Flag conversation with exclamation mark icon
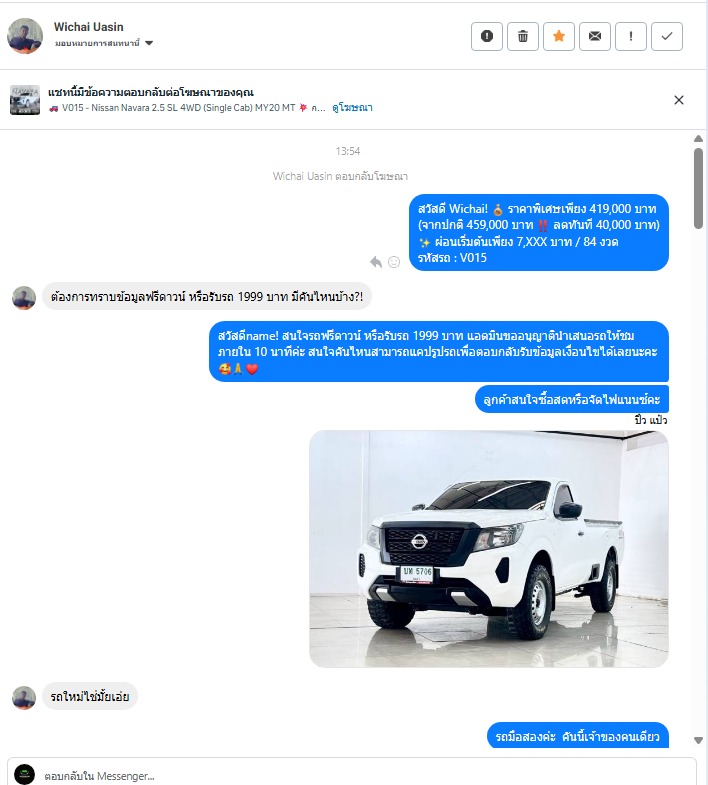708x785 pixels. (631, 37)
